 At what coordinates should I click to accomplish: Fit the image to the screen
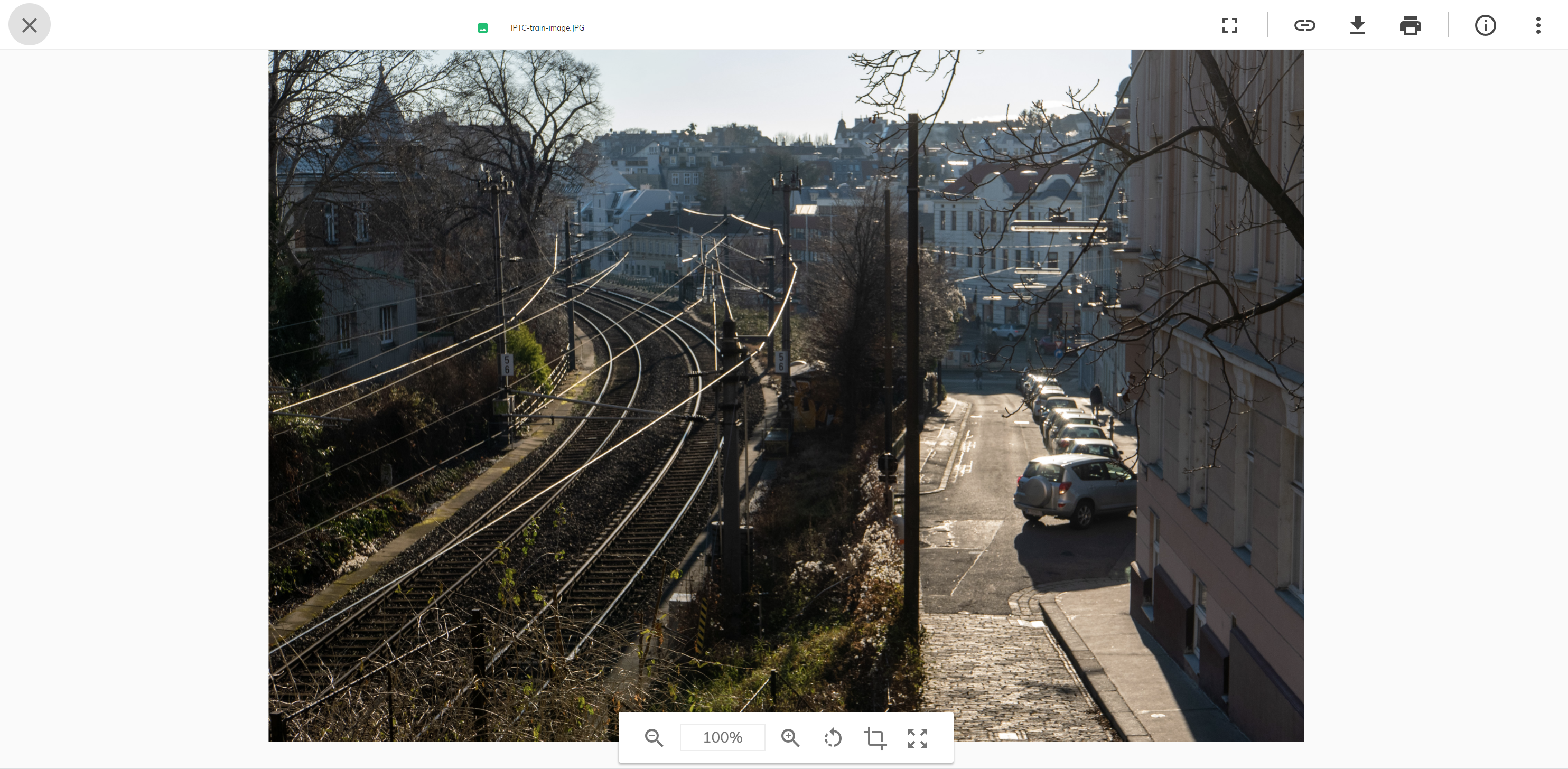[918, 738]
